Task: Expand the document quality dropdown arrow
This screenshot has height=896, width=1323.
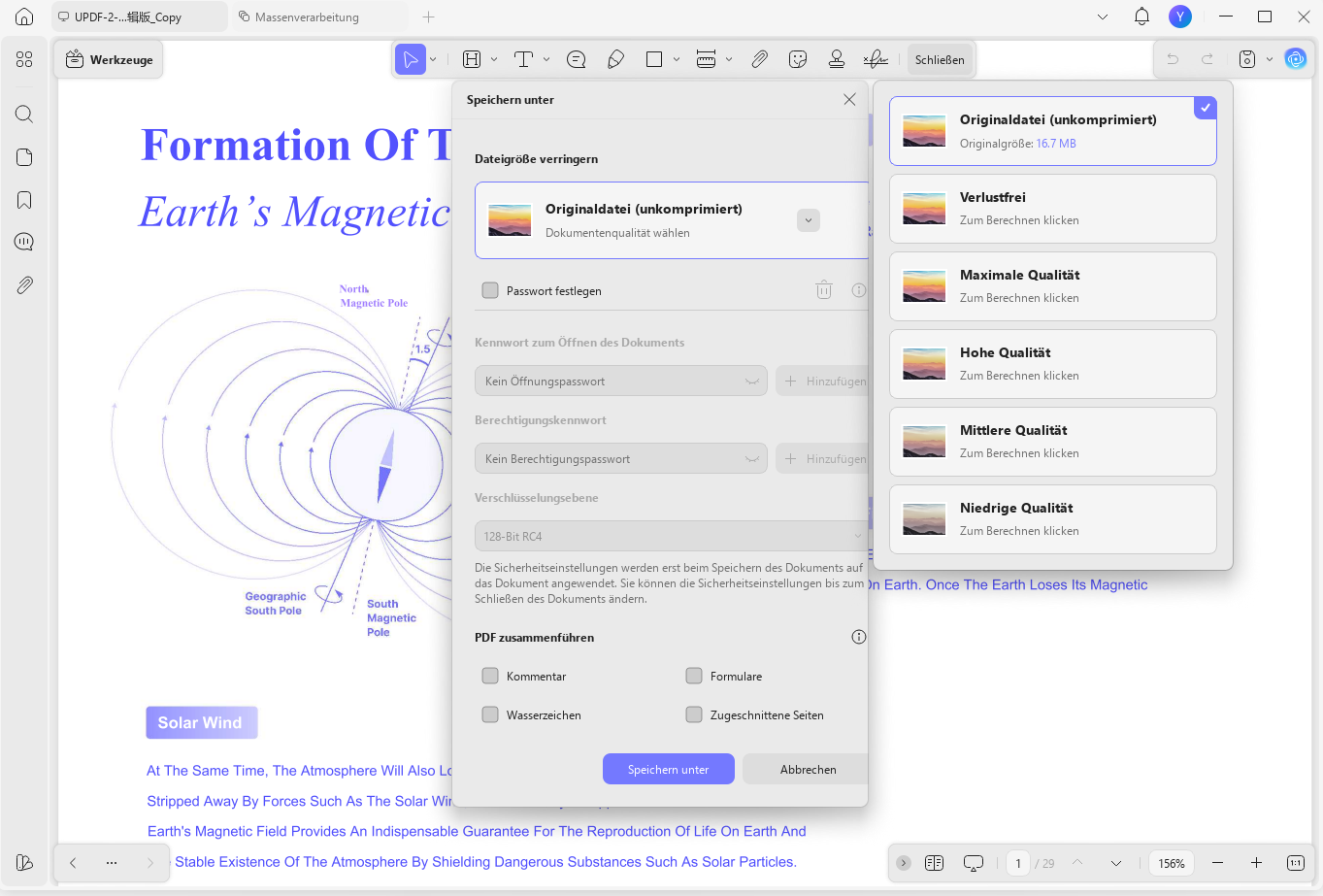Action: (x=808, y=220)
